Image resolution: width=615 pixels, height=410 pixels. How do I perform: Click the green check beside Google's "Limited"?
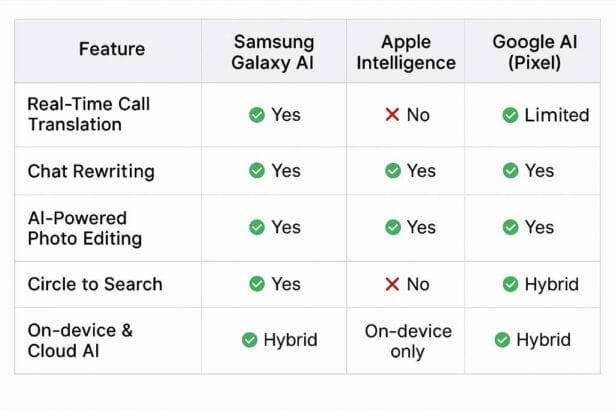[x=510, y=115]
